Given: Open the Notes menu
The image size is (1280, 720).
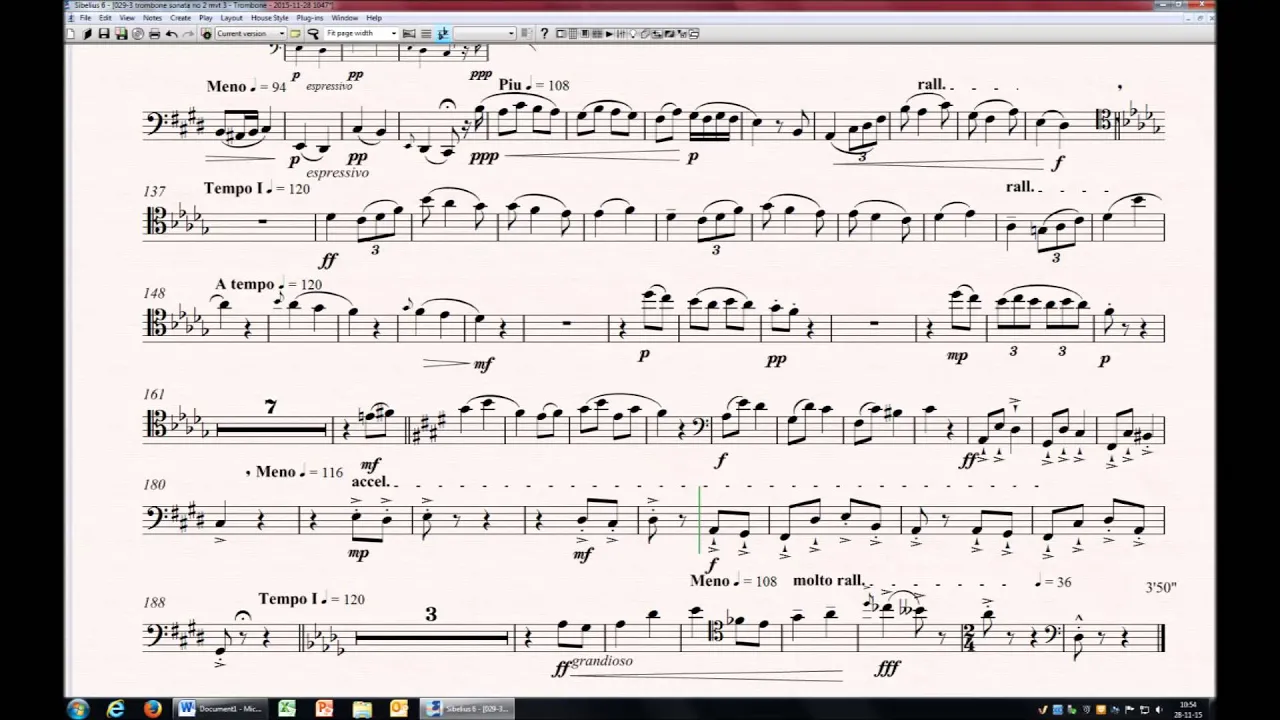Looking at the screenshot, I should coord(152,18).
